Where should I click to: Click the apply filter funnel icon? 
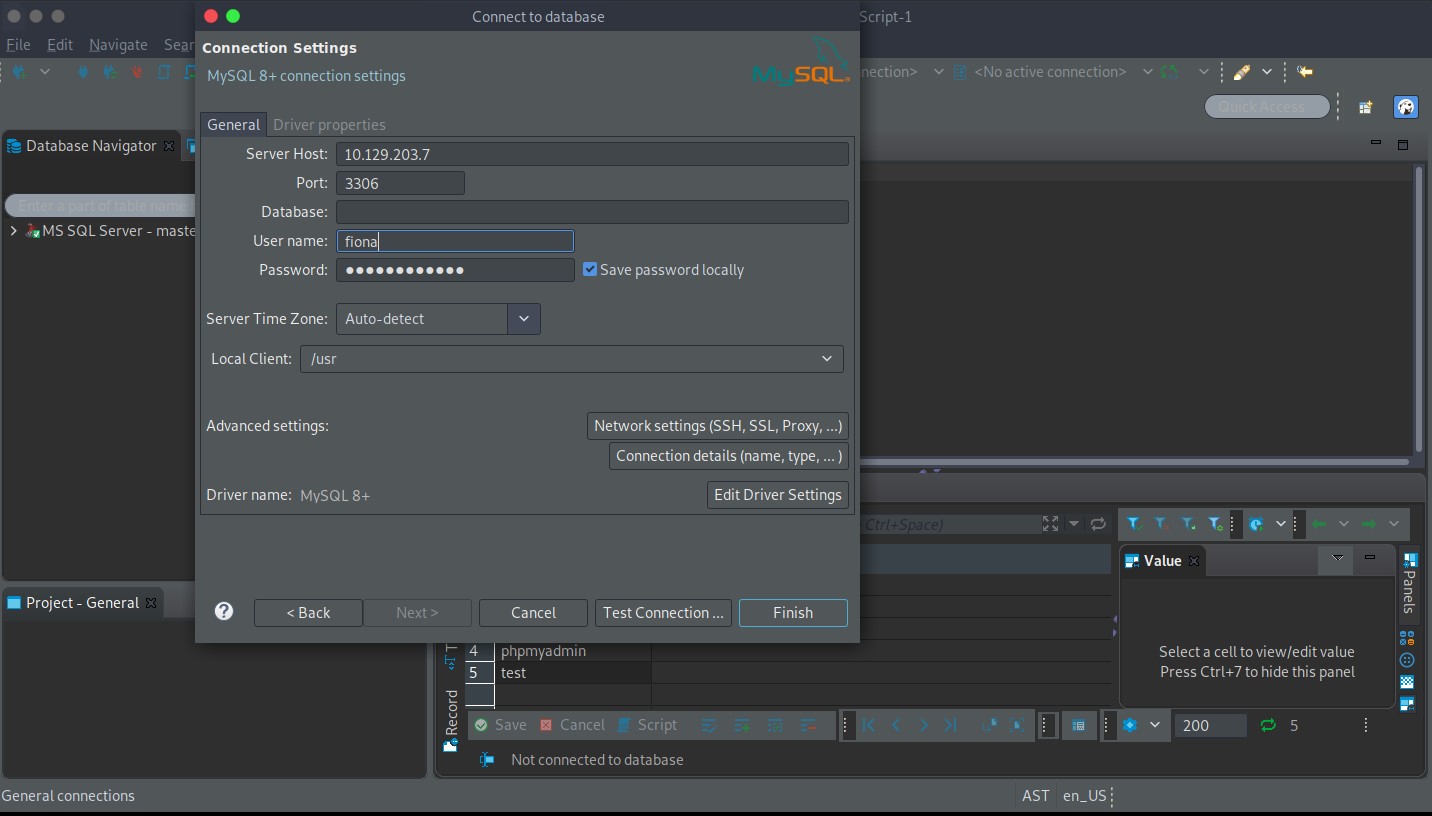pyautogui.click(x=1134, y=523)
